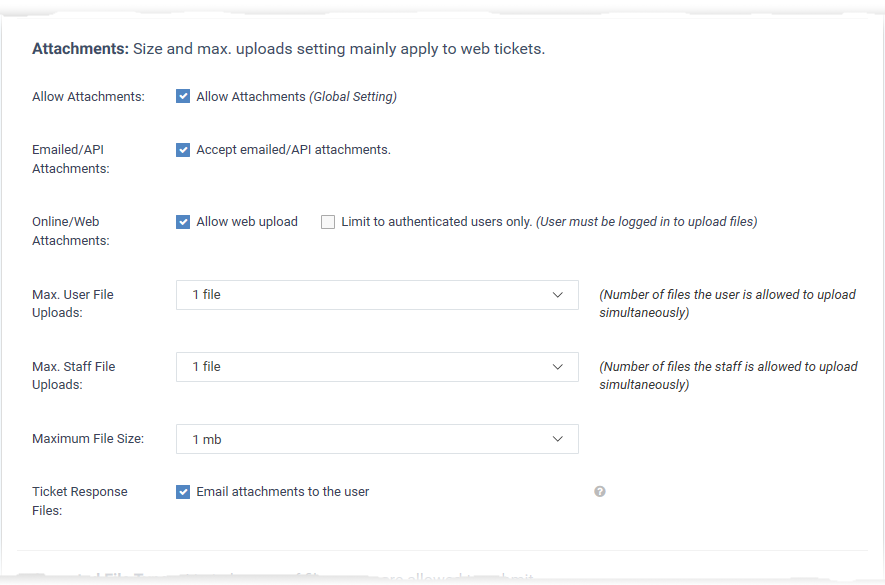Viewport: 885px width, 585px height.
Task: Click the Accept emailed/API attachments label text
Action: [293, 150]
